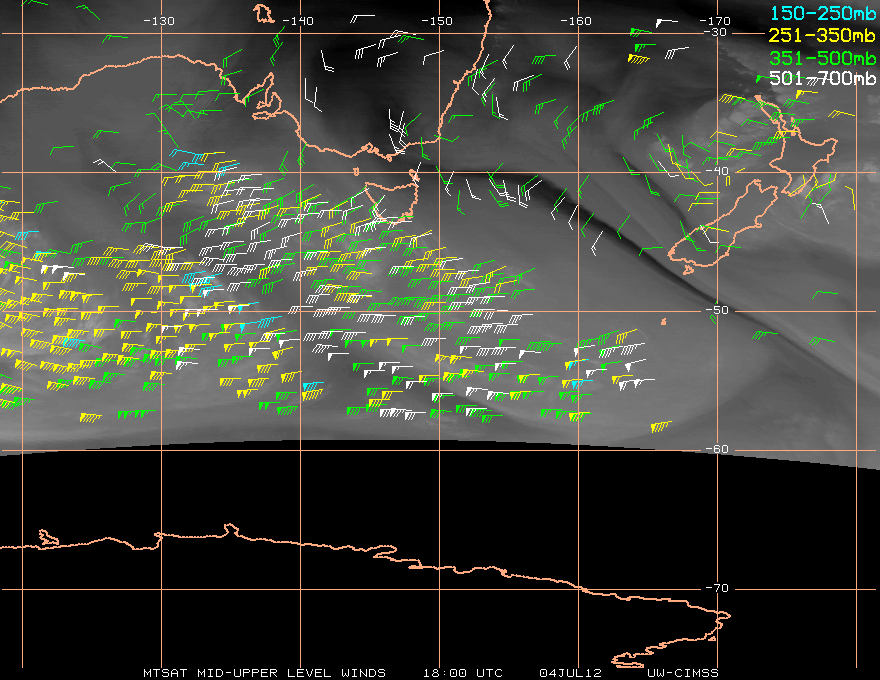Click the -150 longitude label
880x680 pixels.
(x=437, y=21)
